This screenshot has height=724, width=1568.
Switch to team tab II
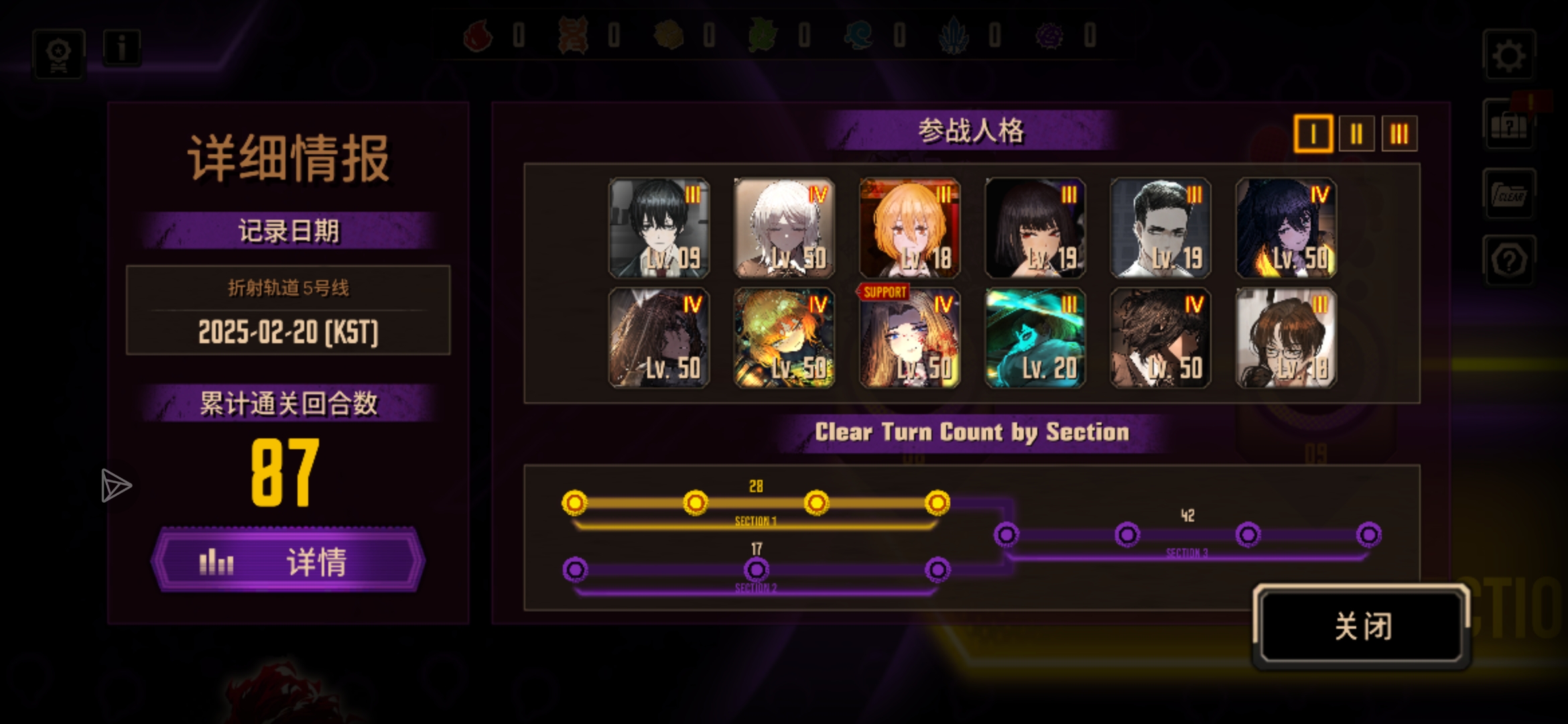pyautogui.click(x=1356, y=134)
